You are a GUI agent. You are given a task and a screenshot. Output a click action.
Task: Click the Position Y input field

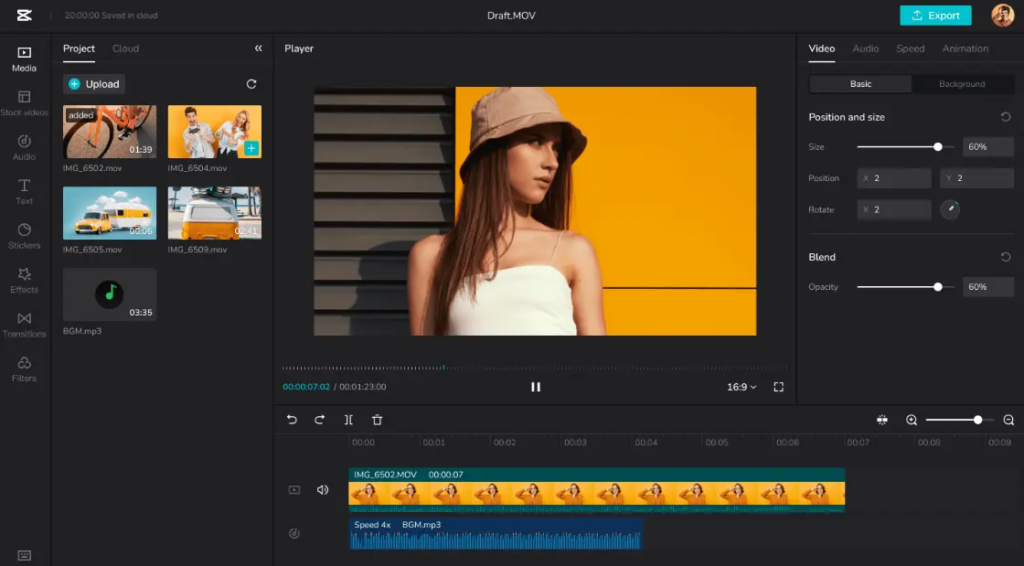coord(977,178)
